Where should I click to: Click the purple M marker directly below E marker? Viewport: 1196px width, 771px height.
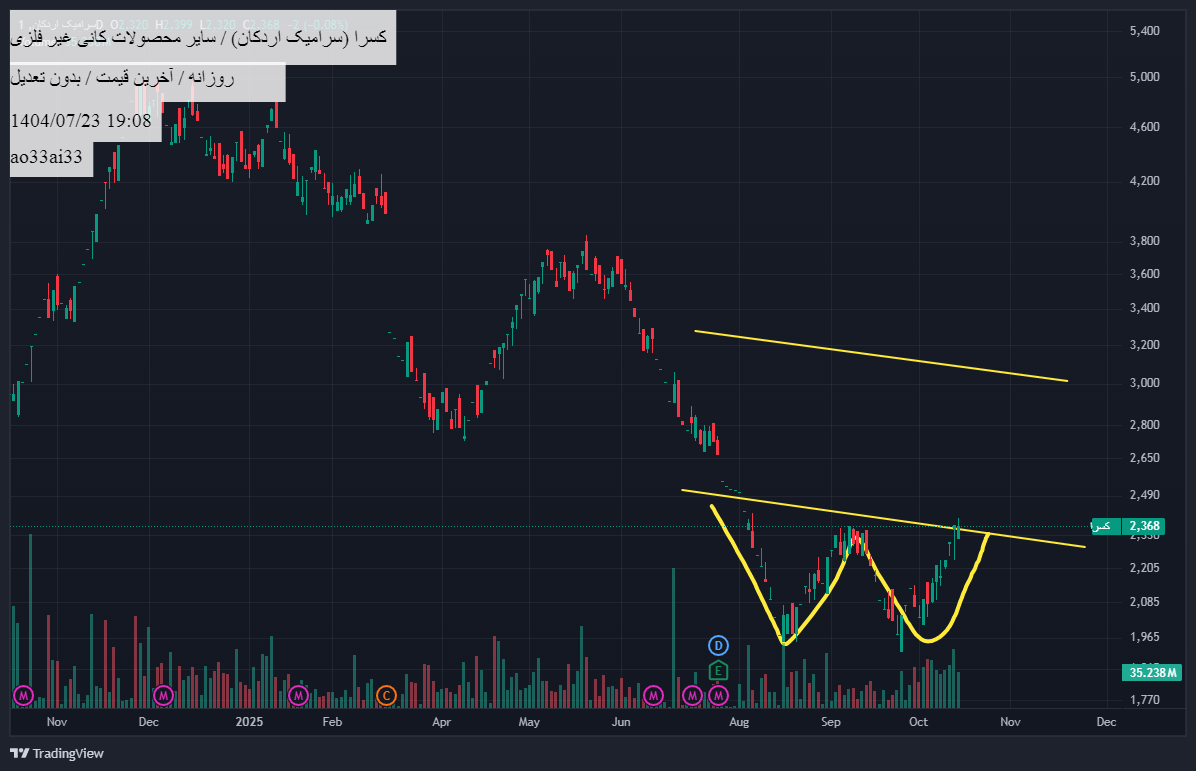(x=718, y=694)
